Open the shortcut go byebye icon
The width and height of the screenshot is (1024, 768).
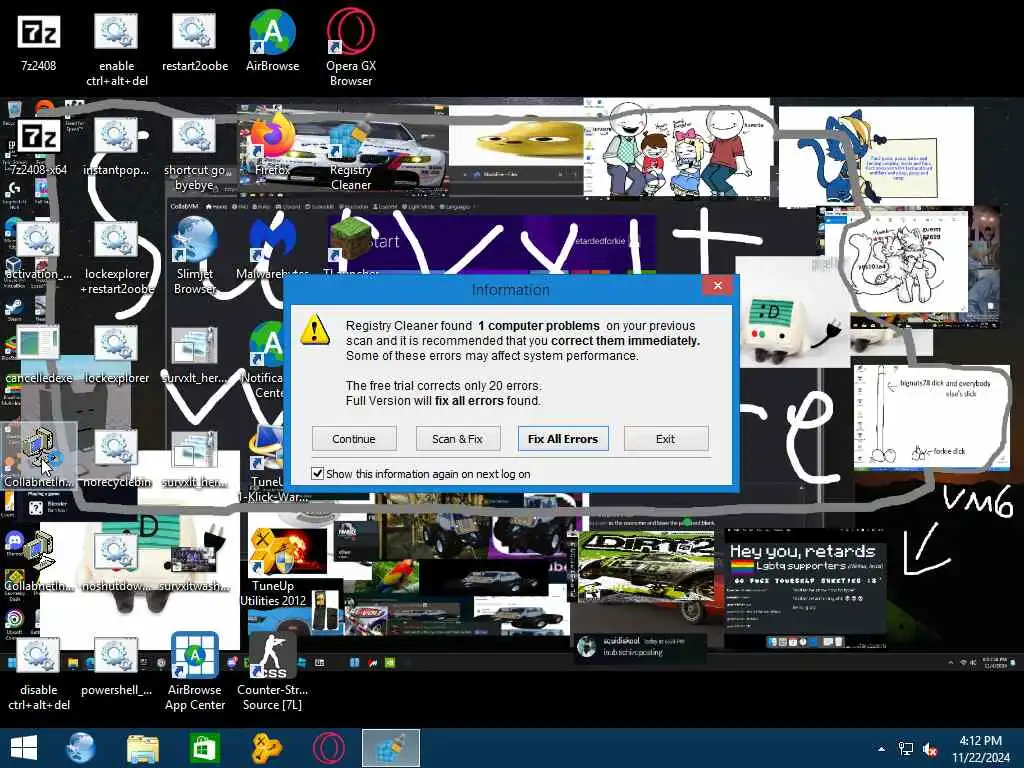pyautogui.click(x=195, y=154)
